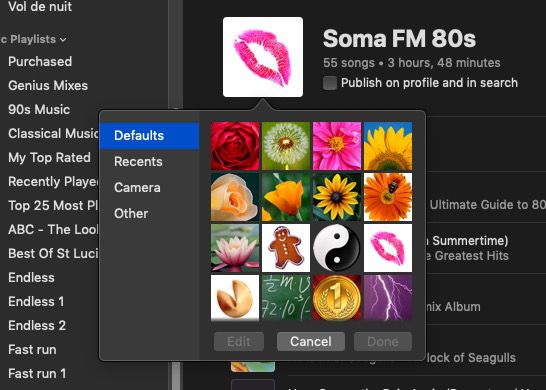The width and height of the screenshot is (546, 390).
Task: Enable Publish on profile and in search
Action: tap(330, 83)
